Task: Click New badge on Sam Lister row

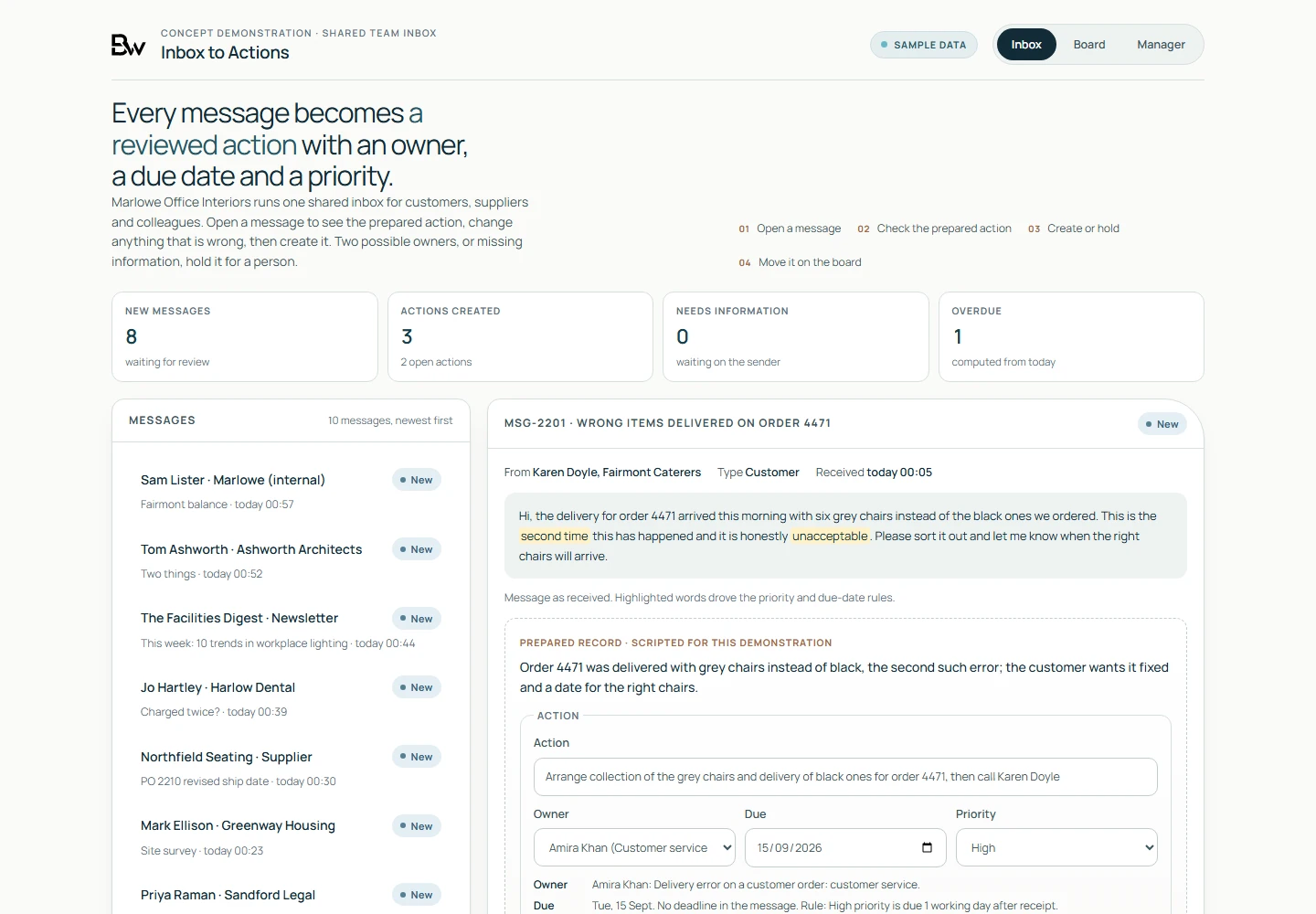Action: [417, 480]
